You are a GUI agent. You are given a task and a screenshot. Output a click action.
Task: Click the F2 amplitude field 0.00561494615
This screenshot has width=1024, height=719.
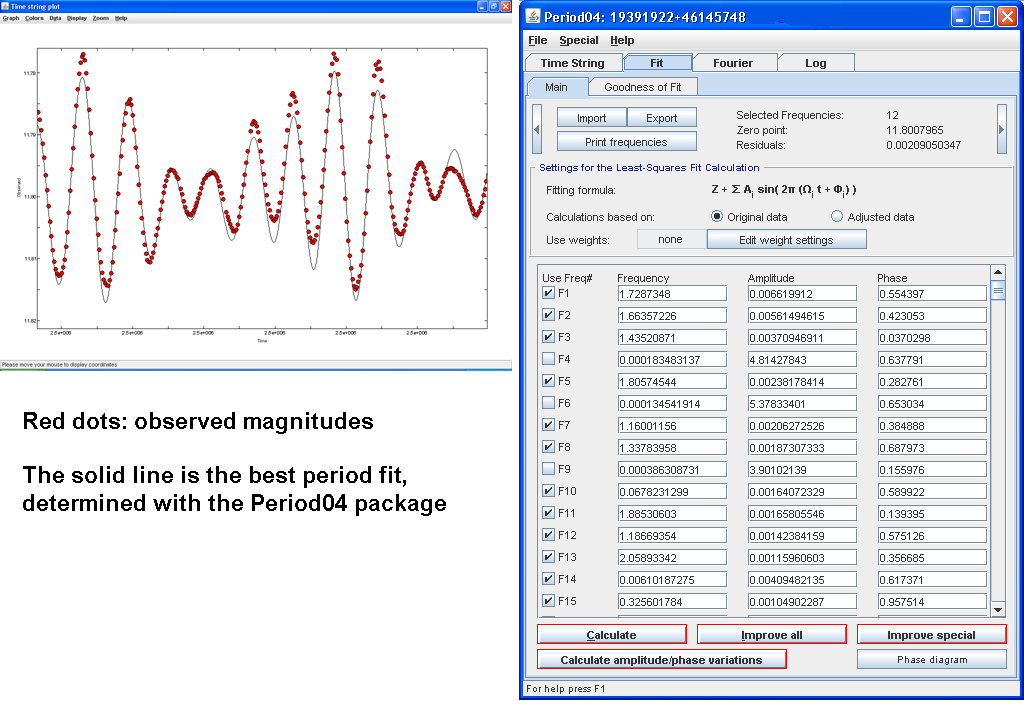click(x=802, y=315)
